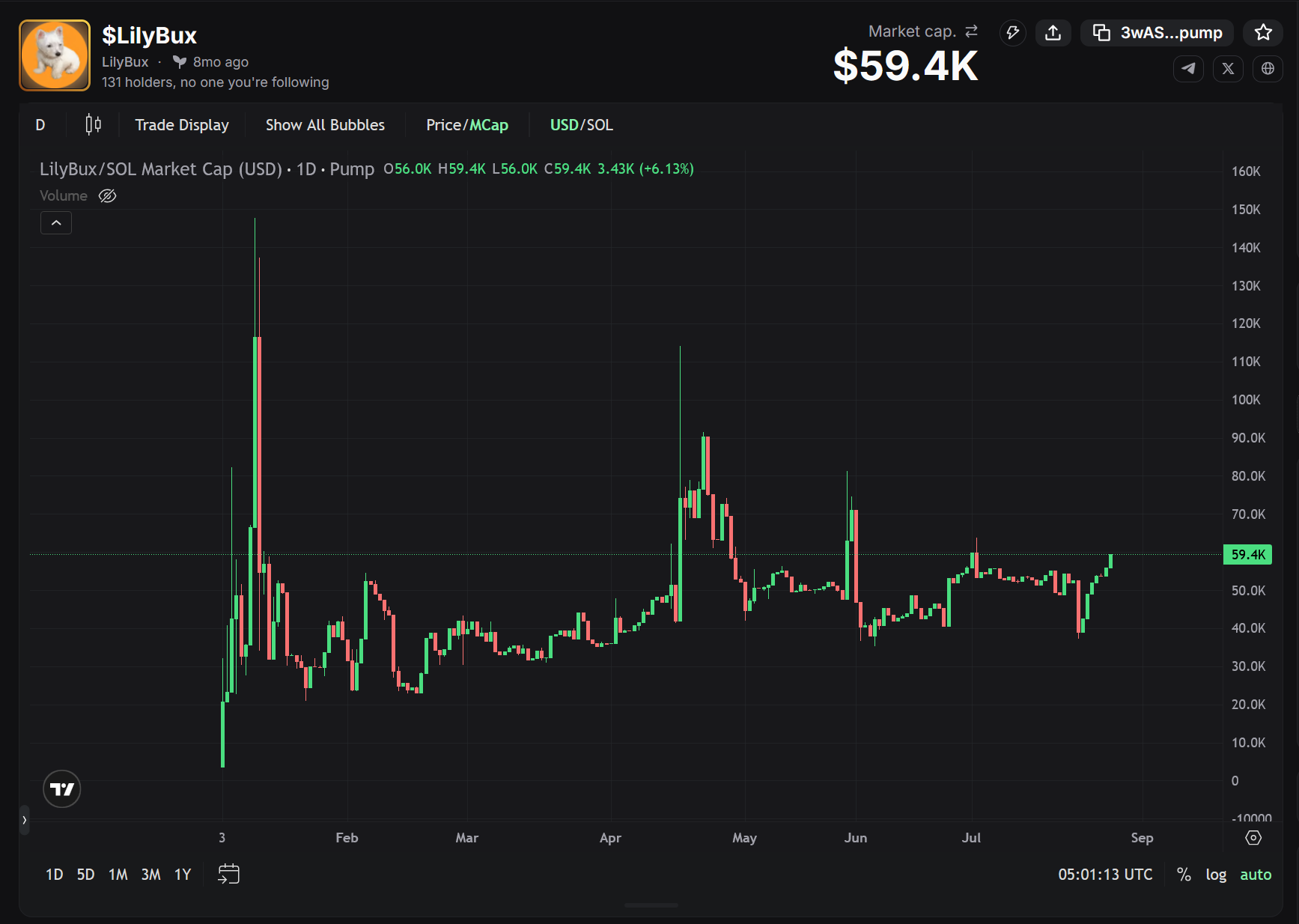Open the go-to-date calendar icon

(228, 874)
